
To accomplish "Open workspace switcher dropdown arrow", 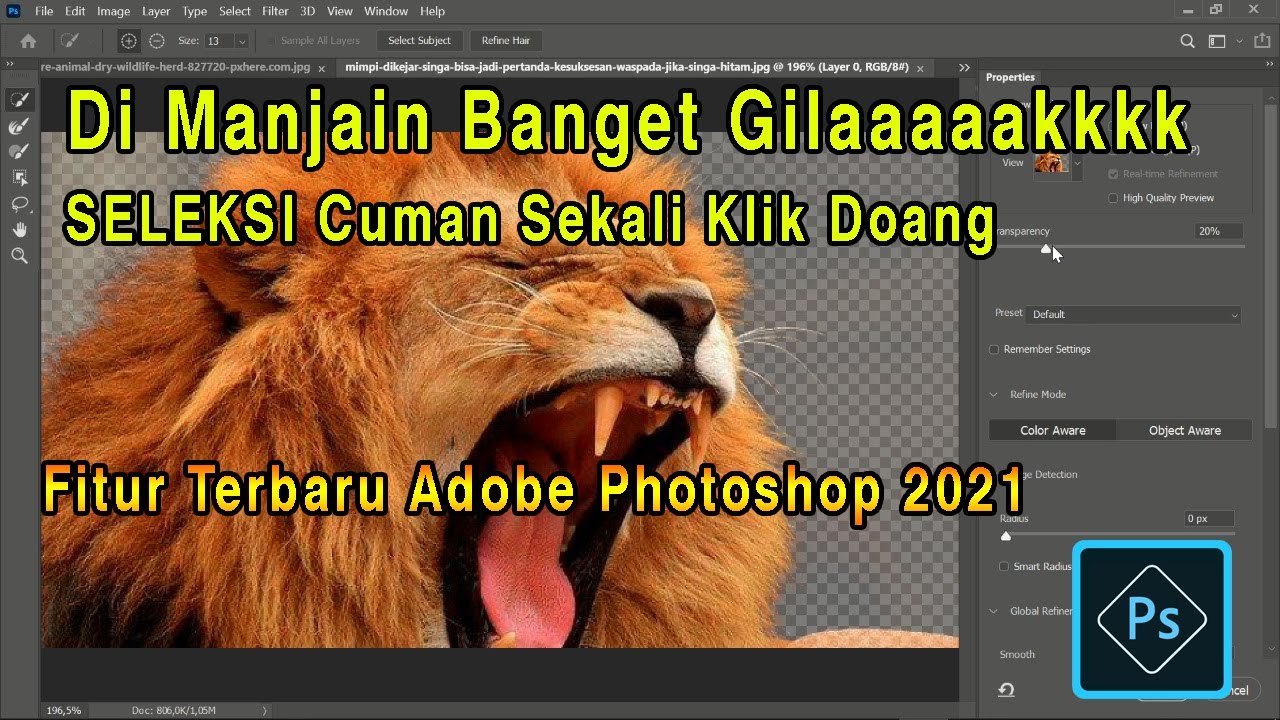I will (x=1239, y=41).
